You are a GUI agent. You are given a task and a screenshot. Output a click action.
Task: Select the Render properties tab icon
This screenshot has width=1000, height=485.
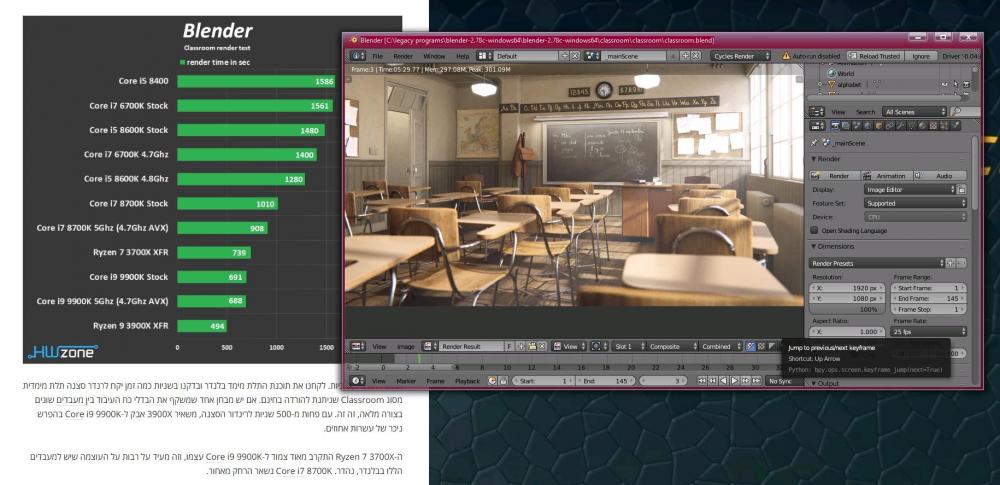[x=835, y=126]
